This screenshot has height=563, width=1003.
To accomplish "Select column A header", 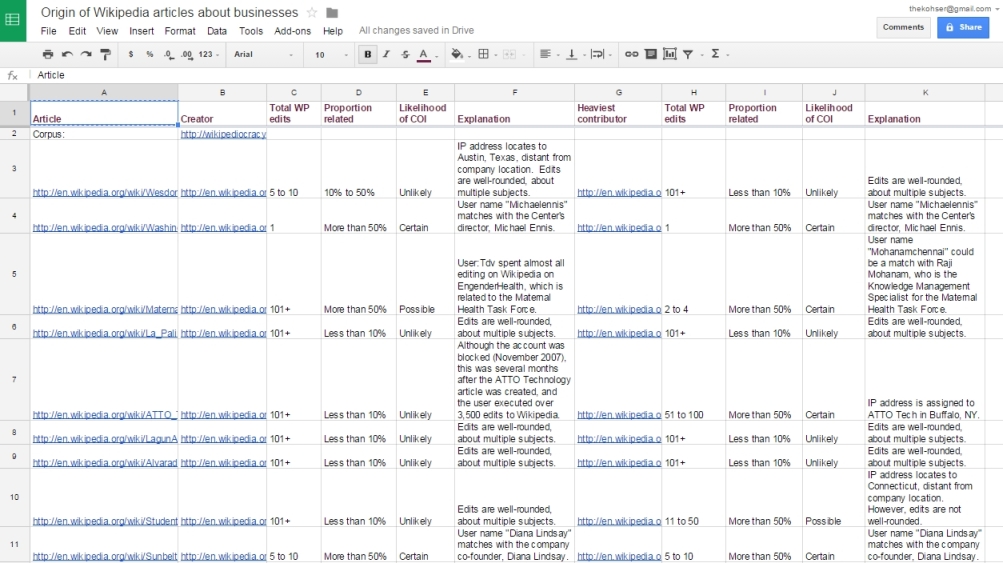I will tap(104, 93).
